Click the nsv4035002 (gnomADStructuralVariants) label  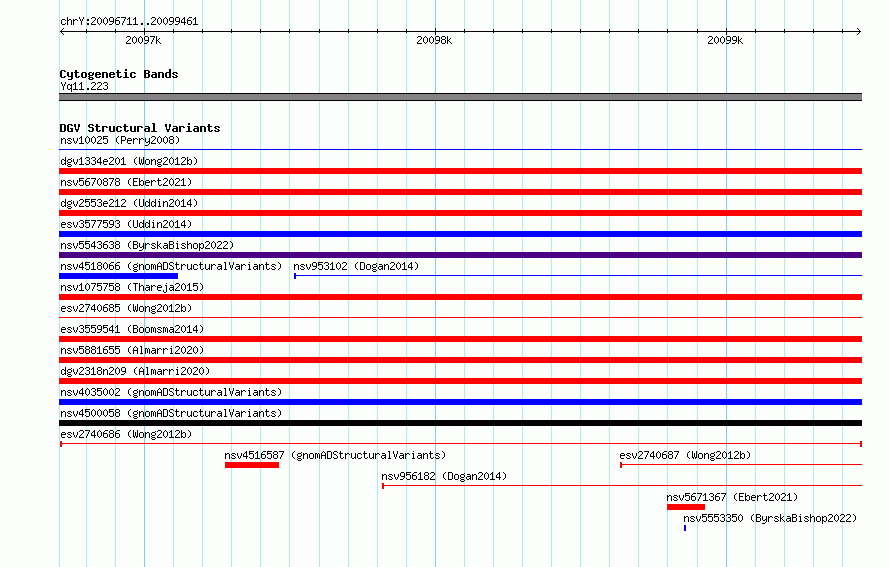pos(171,392)
